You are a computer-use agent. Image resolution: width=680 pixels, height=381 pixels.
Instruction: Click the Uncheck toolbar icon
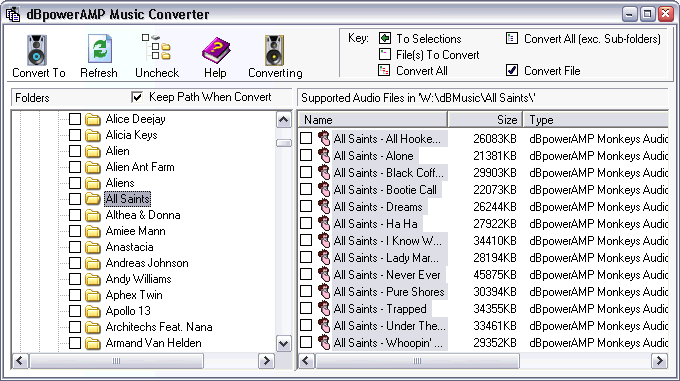click(x=157, y=47)
